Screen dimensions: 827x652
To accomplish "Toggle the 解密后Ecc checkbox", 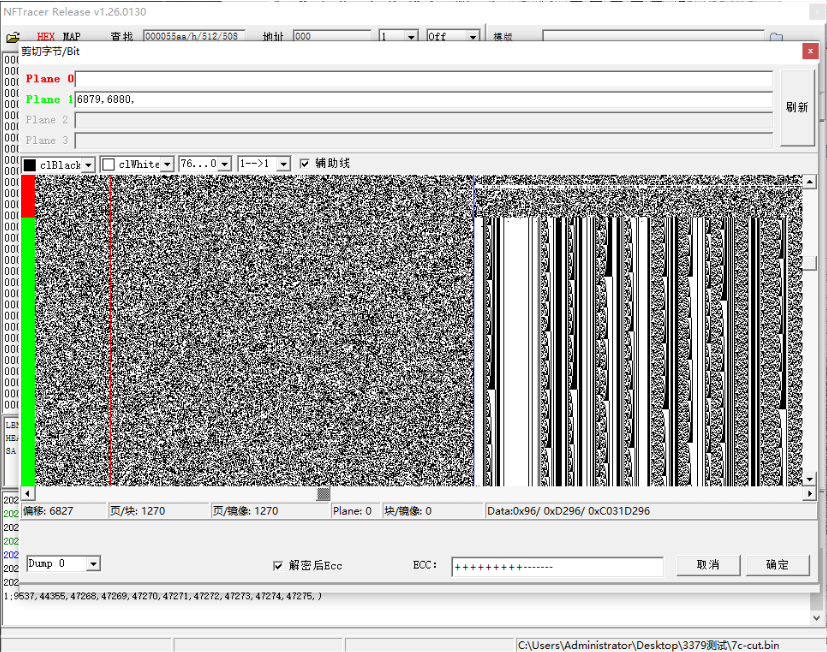I will tap(278, 565).
